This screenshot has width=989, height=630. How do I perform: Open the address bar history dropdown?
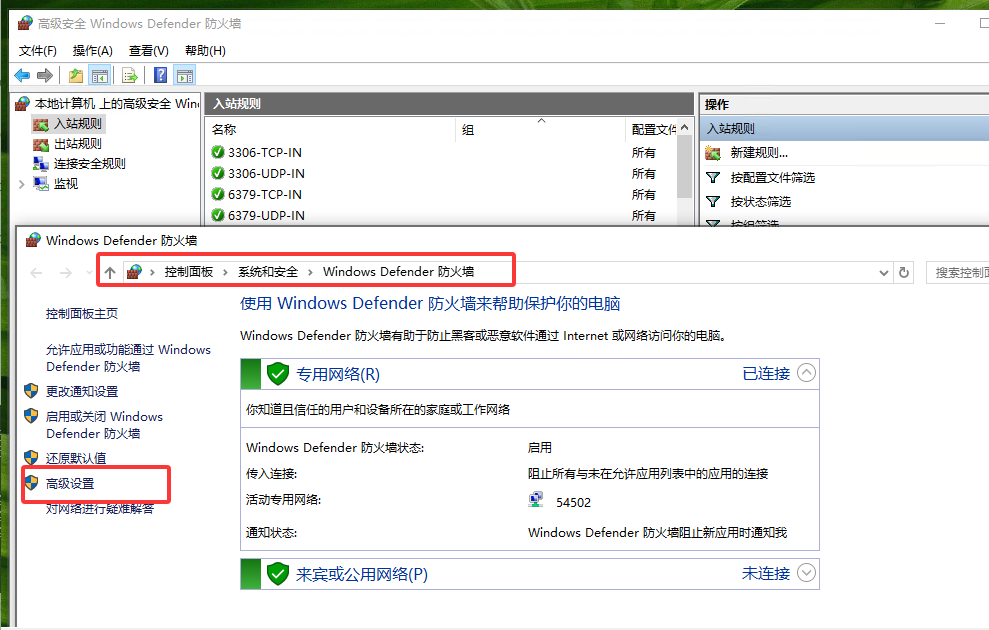tap(884, 273)
